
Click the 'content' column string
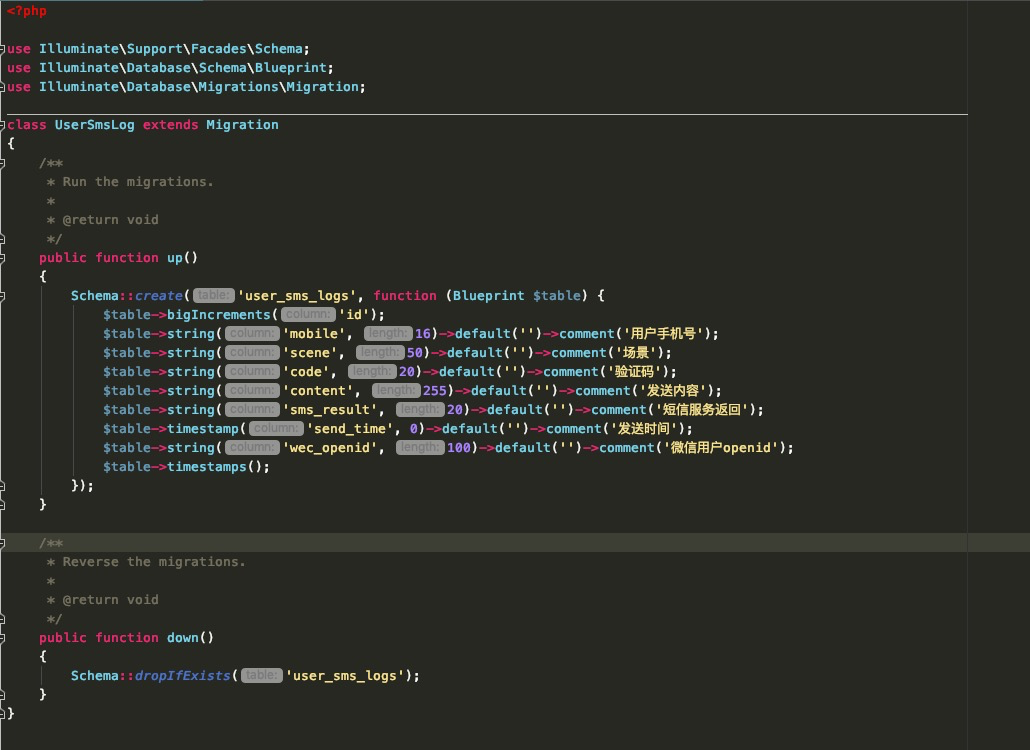[x=318, y=391]
